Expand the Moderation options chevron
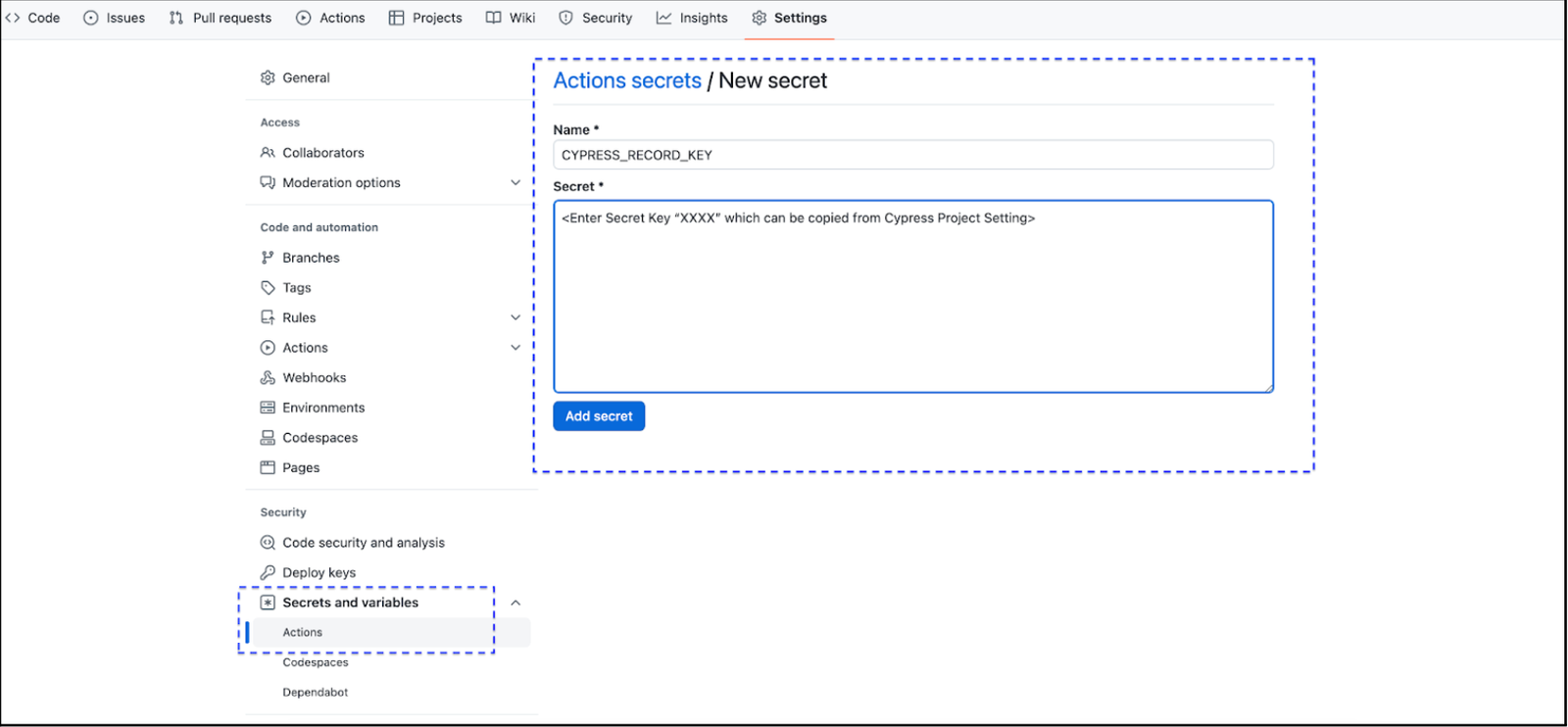Viewport: 1568px width, 727px height. pyautogui.click(x=515, y=183)
